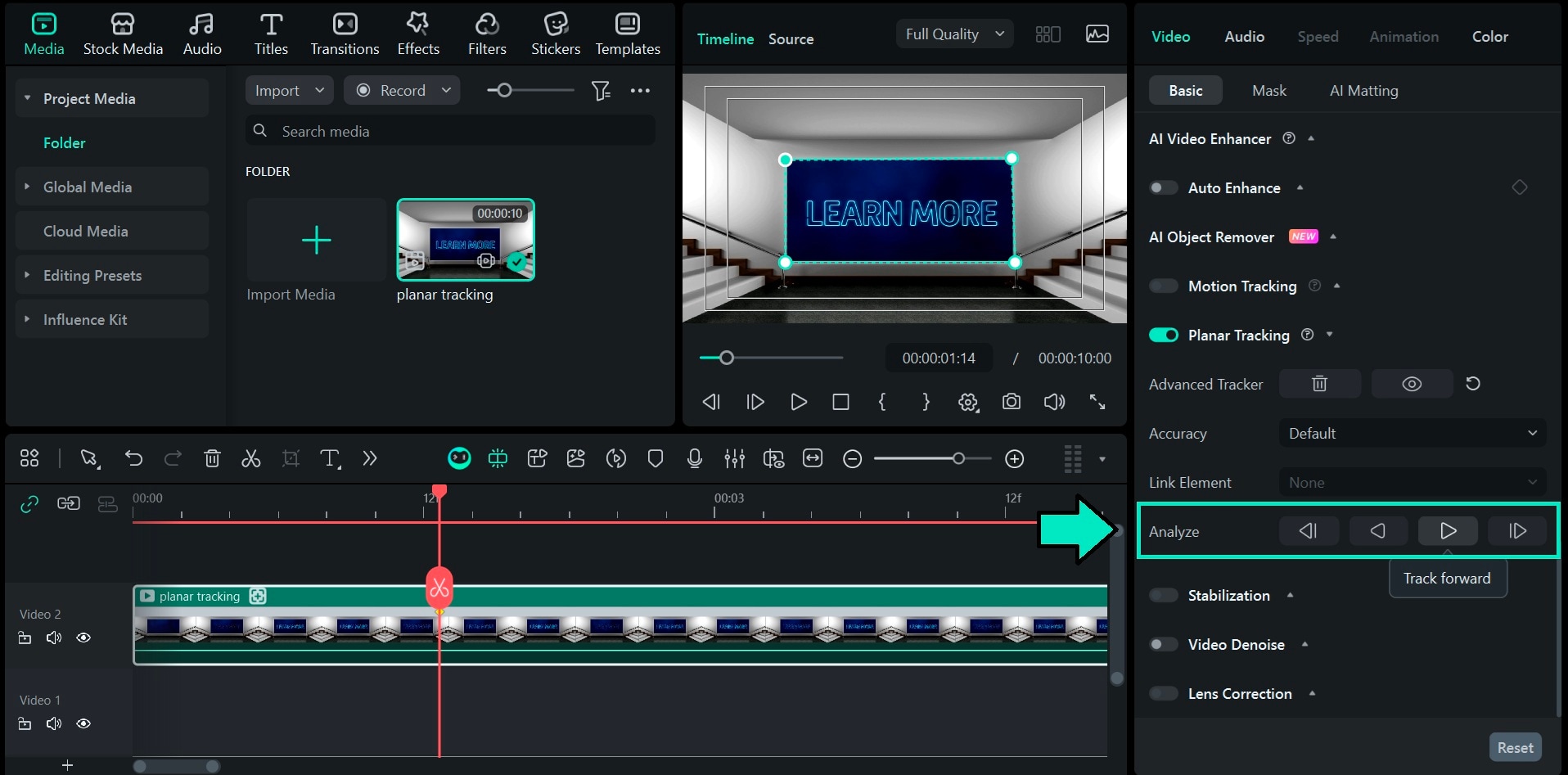Select the text tool in timeline toolbar

click(330, 459)
